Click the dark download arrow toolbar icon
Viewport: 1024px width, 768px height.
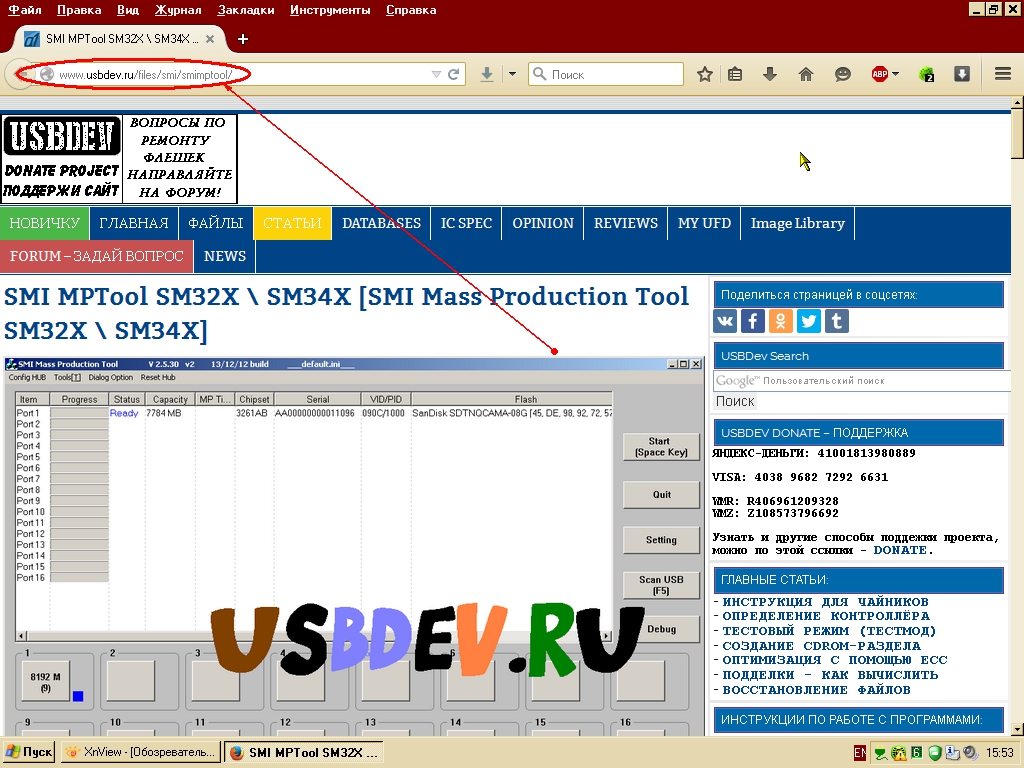770,74
